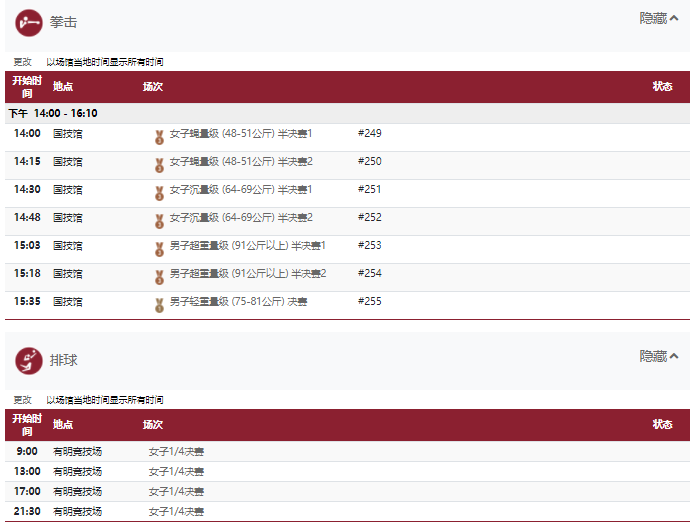Screen dimensions: 696x527
Task: Click 有明竞技场 venue in the 13:00 row
Action: tap(78, 472)
